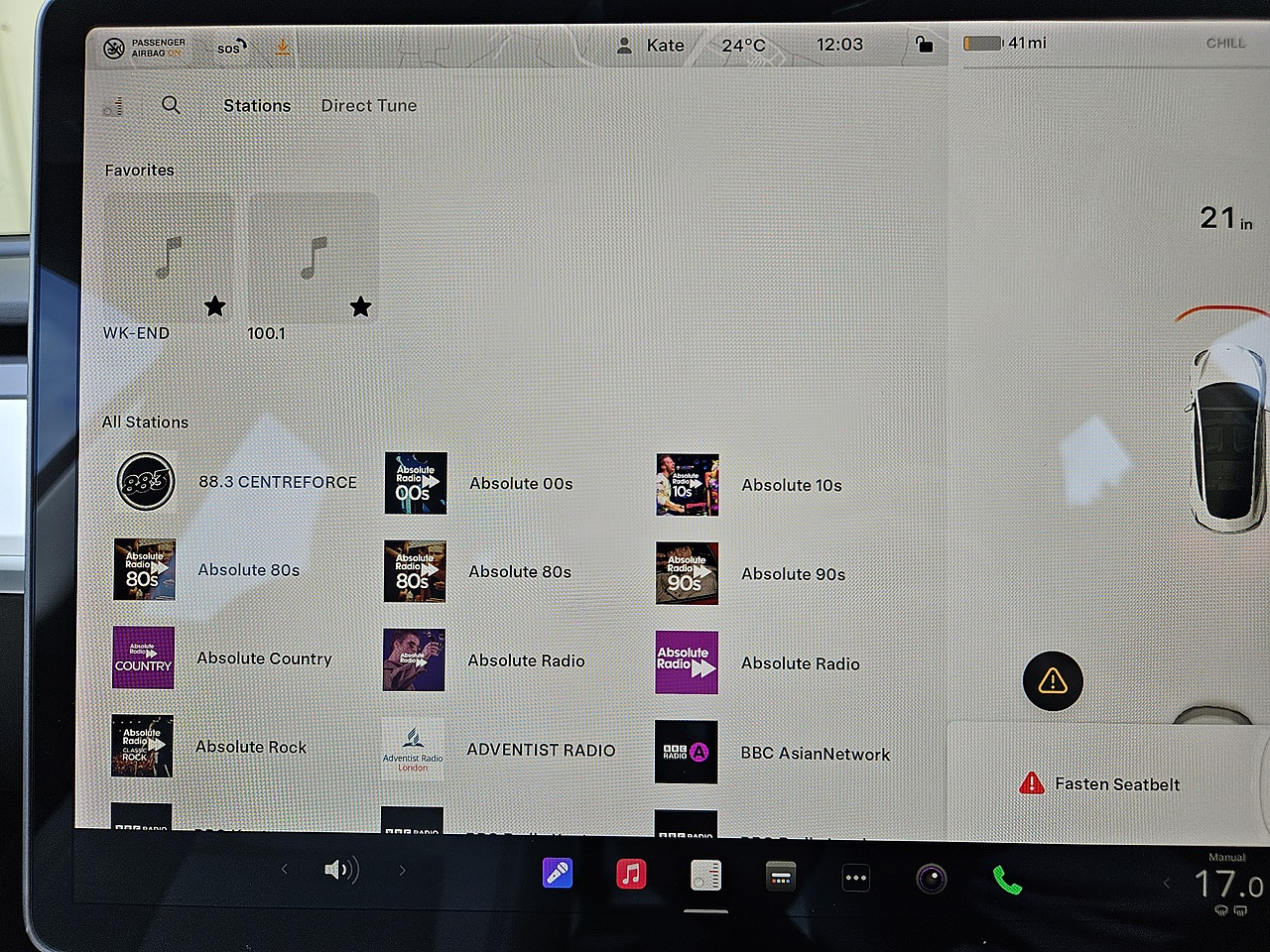1270x952 pixels.
Task: Tap the purple Absolute Radio logo
Action: pos(687,662)
